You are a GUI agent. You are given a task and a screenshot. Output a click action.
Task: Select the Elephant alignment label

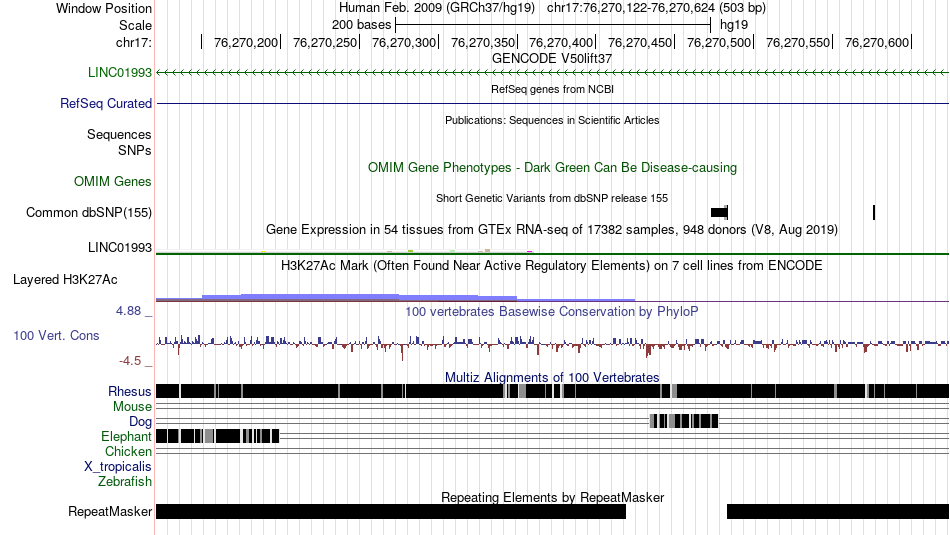click(126, 437)
